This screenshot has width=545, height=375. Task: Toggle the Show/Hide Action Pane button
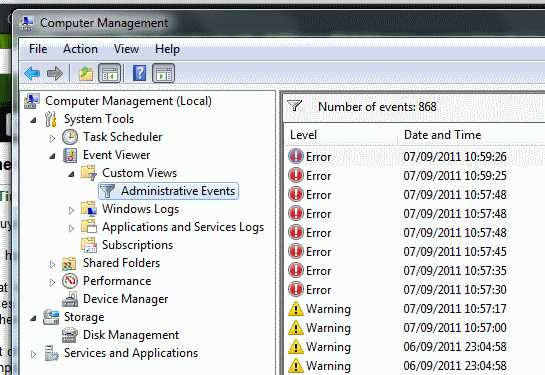pos(163,73)
